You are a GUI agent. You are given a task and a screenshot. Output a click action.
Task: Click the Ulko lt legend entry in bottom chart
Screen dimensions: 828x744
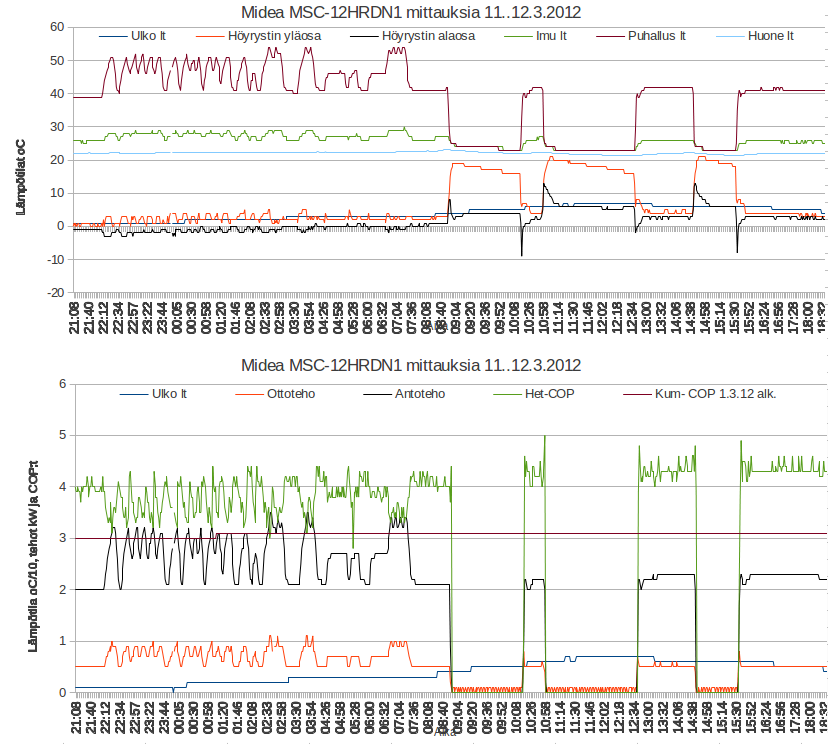point(153,394)
